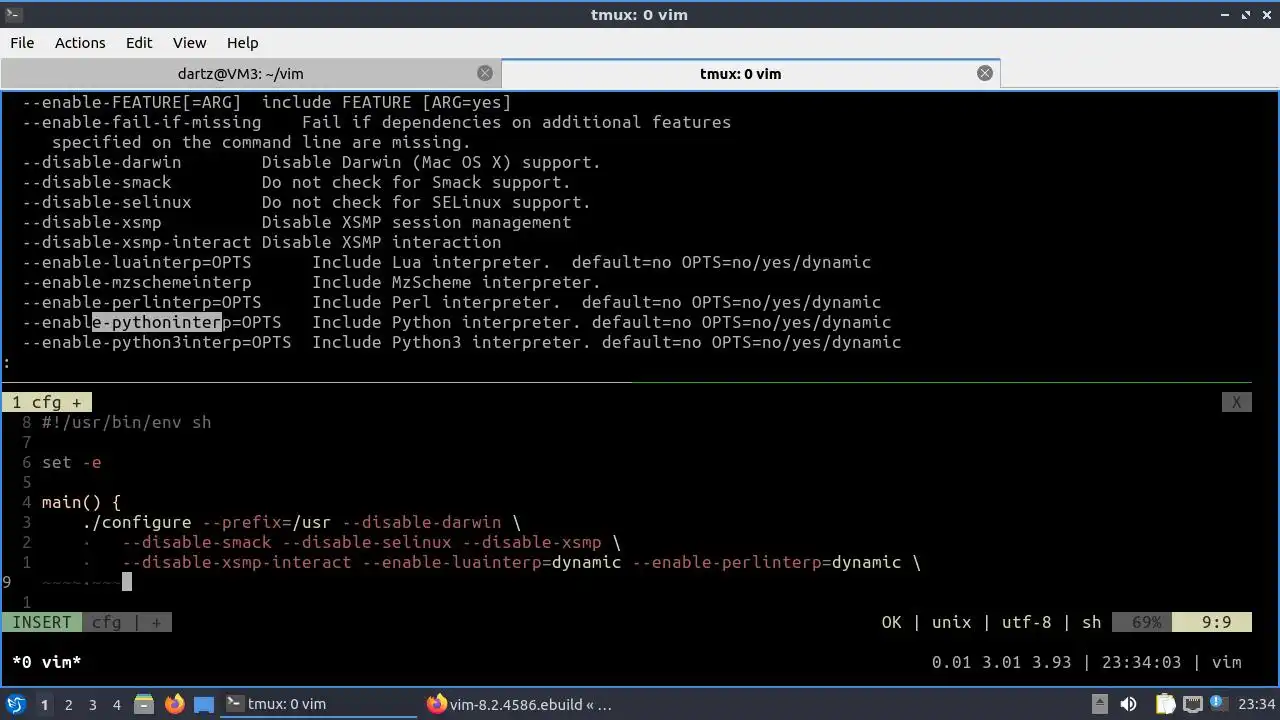Click the wired network tray icon
Image resolution: width=1280 pixels, height=720 pixels.
[x=1193, y=704]
